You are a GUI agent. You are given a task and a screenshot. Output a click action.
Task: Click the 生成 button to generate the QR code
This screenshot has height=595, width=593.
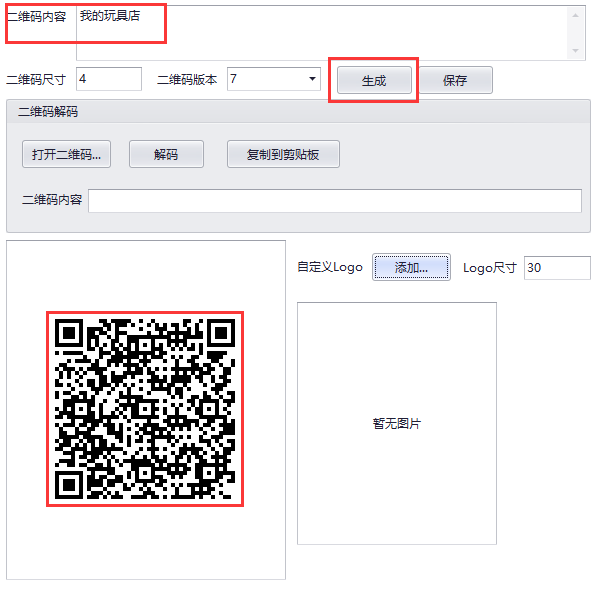tap(374, 80)
